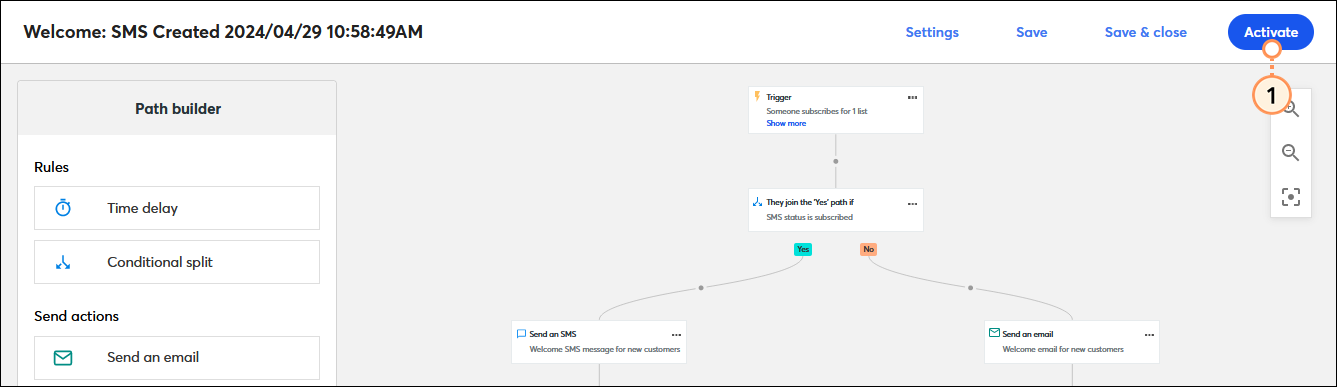Click the Send actions section label
Viewport: 1337px width, 387px height.
click(x=76, y=316)
